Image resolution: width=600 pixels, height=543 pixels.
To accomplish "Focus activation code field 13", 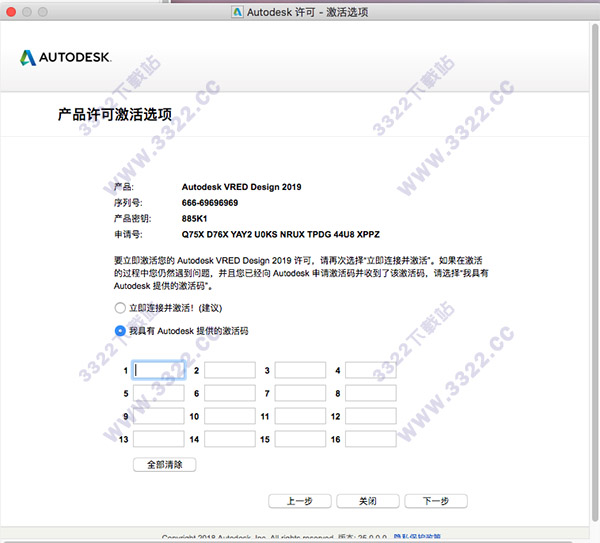I will [x=159, y=439].
